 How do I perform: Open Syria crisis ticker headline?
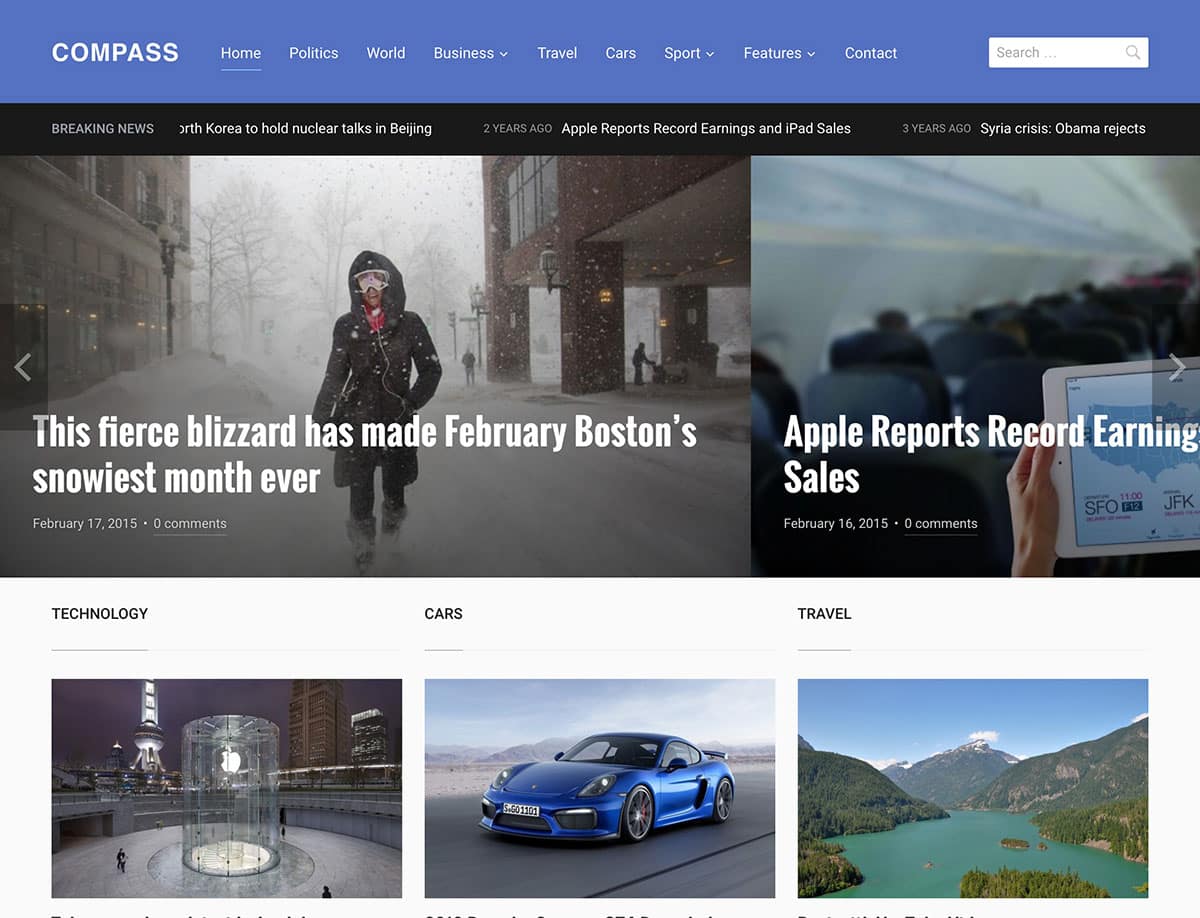[x=1063, y=128]
